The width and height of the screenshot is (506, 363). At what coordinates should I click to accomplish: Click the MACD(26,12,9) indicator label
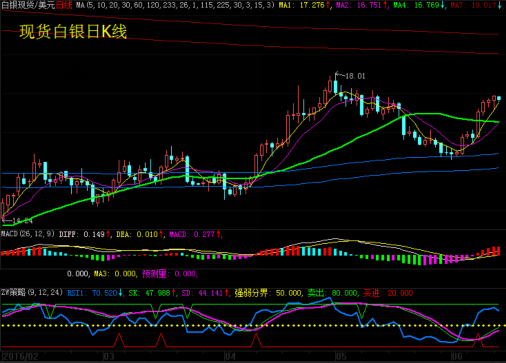point(27,234)
